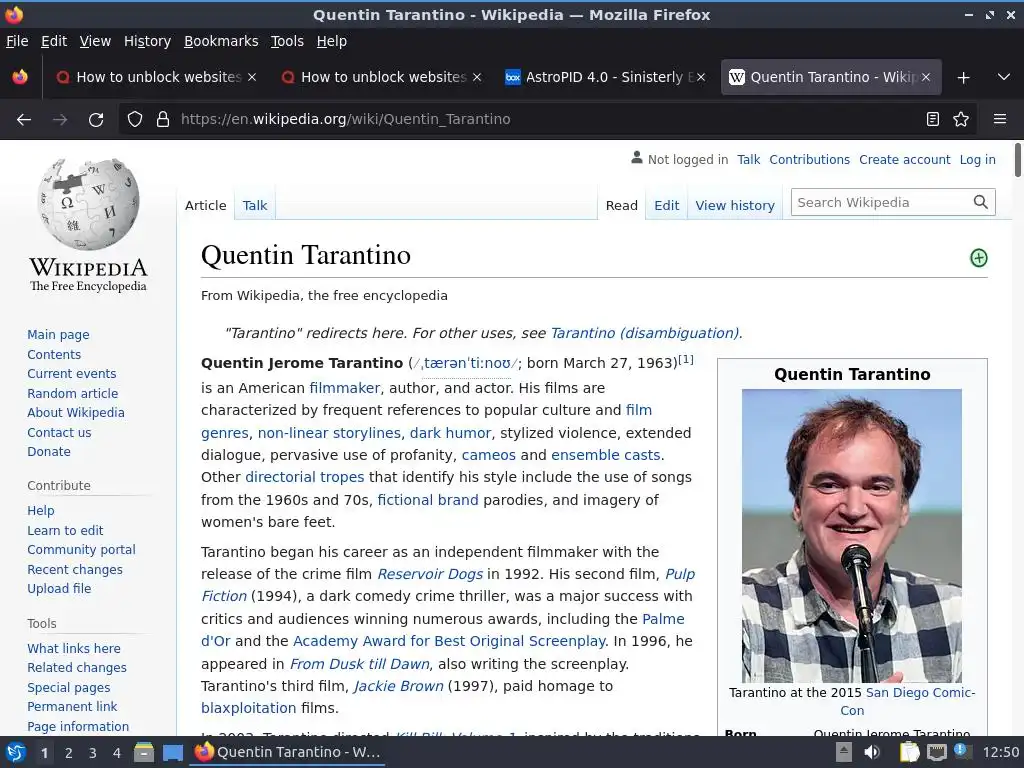Screen dimensions: 1024x768
Task: Open a new tab
Action: (963, 78)
